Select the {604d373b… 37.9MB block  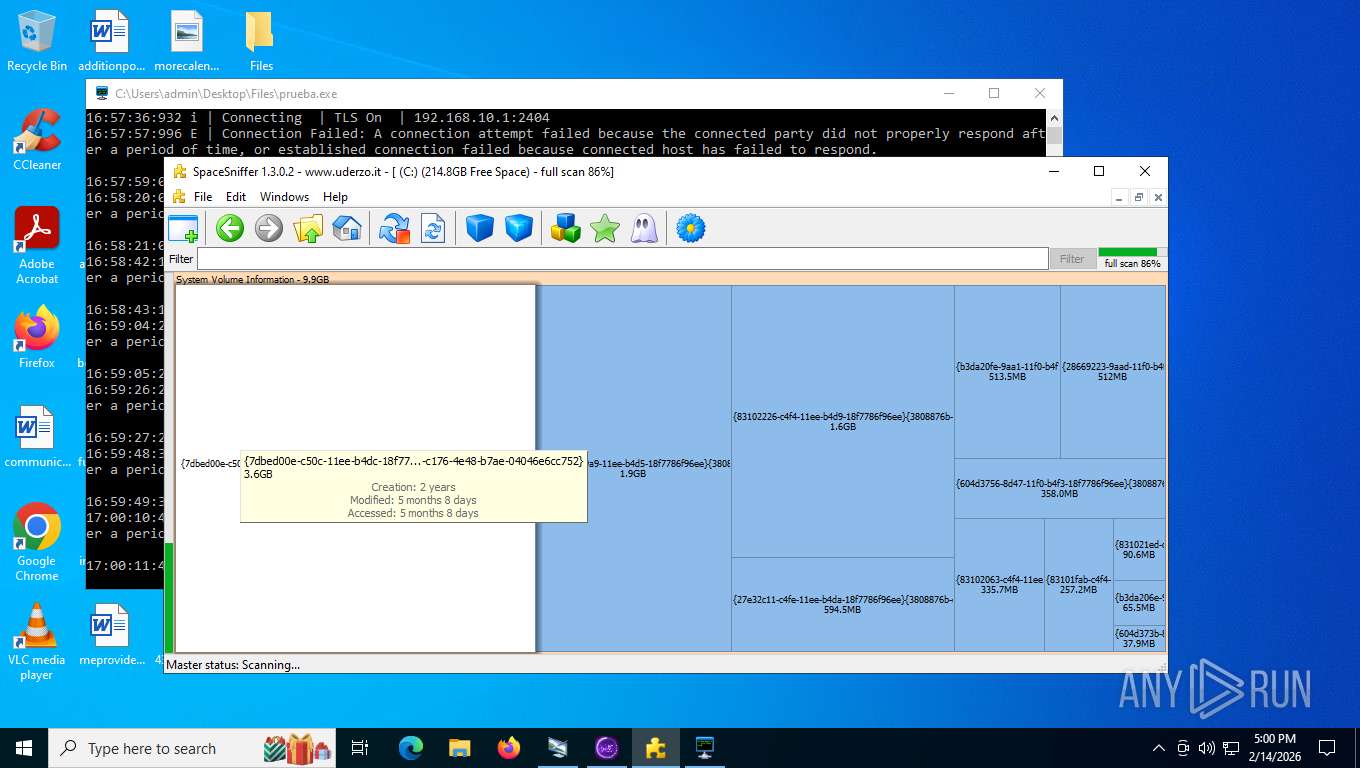1139,639
